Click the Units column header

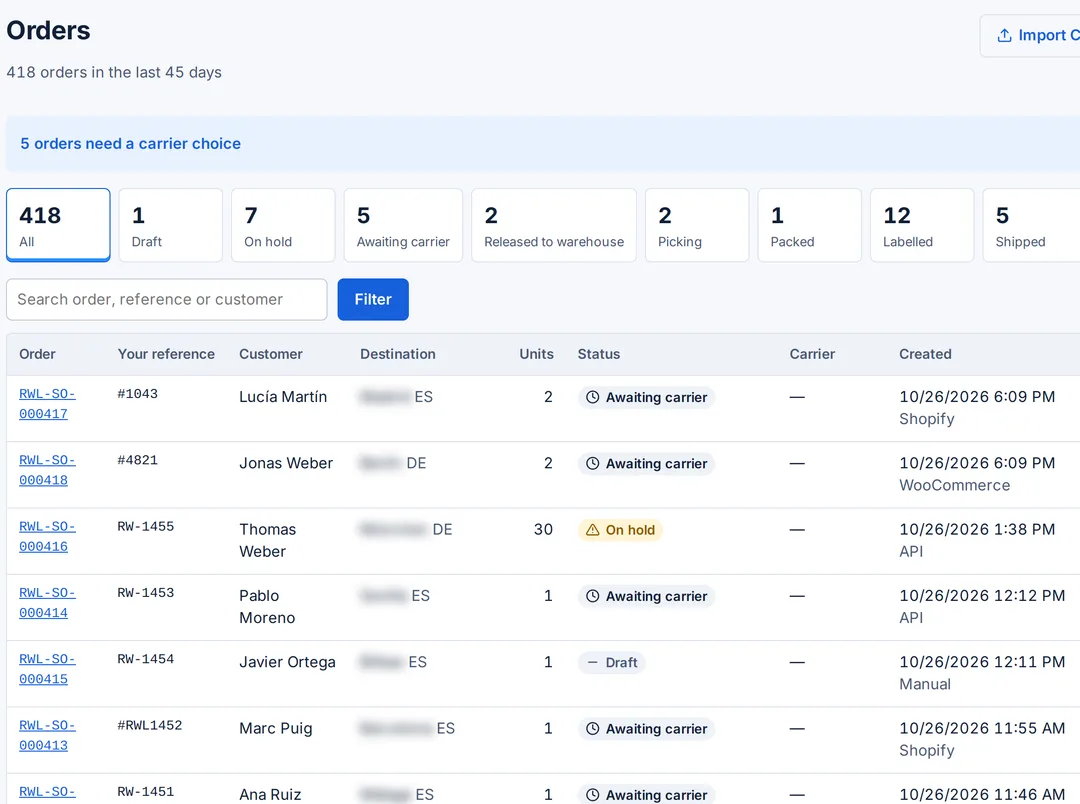pyautogui.click(x=537, y=354)
